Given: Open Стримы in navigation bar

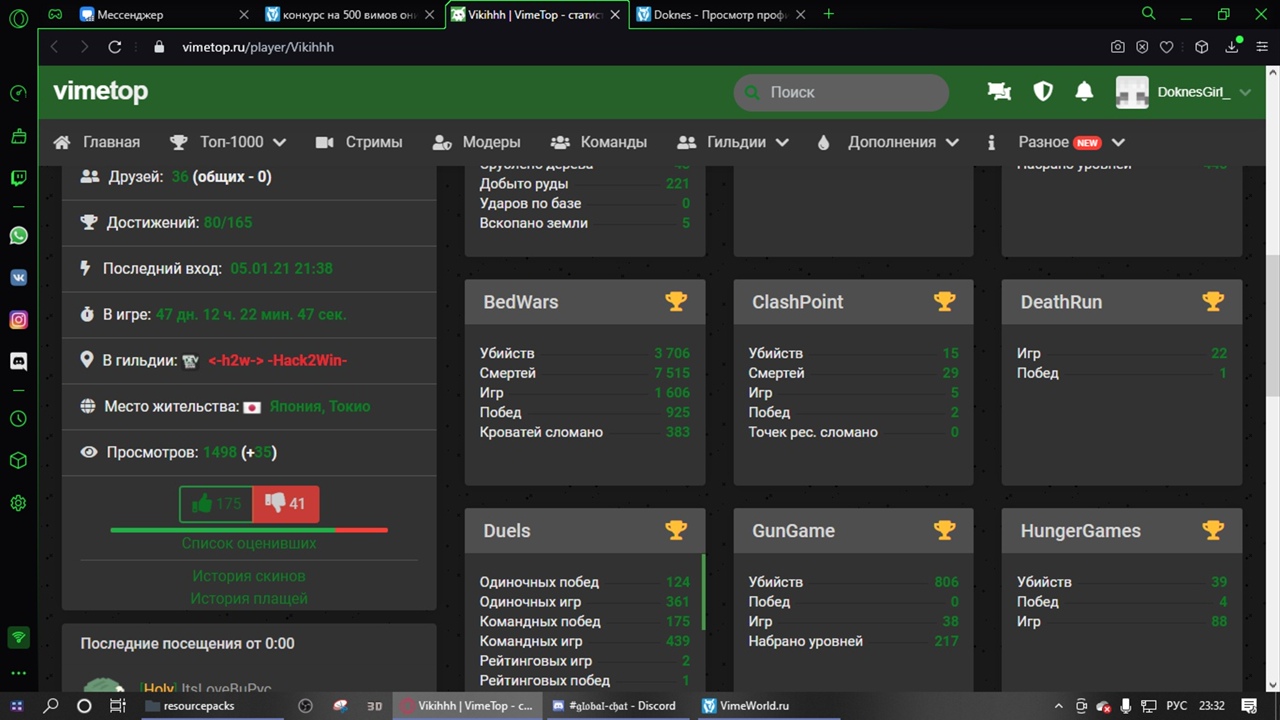Looking at the screenshot, I should pos(359,142).
